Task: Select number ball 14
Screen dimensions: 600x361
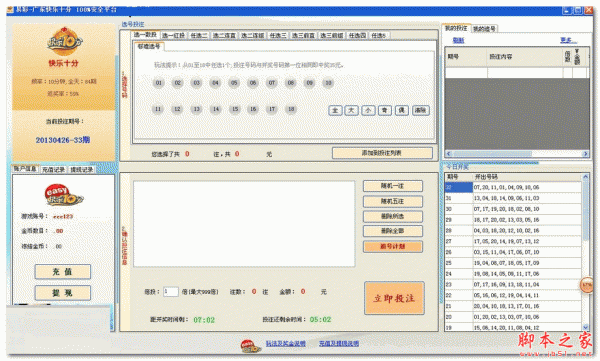Action: (216, 109)
